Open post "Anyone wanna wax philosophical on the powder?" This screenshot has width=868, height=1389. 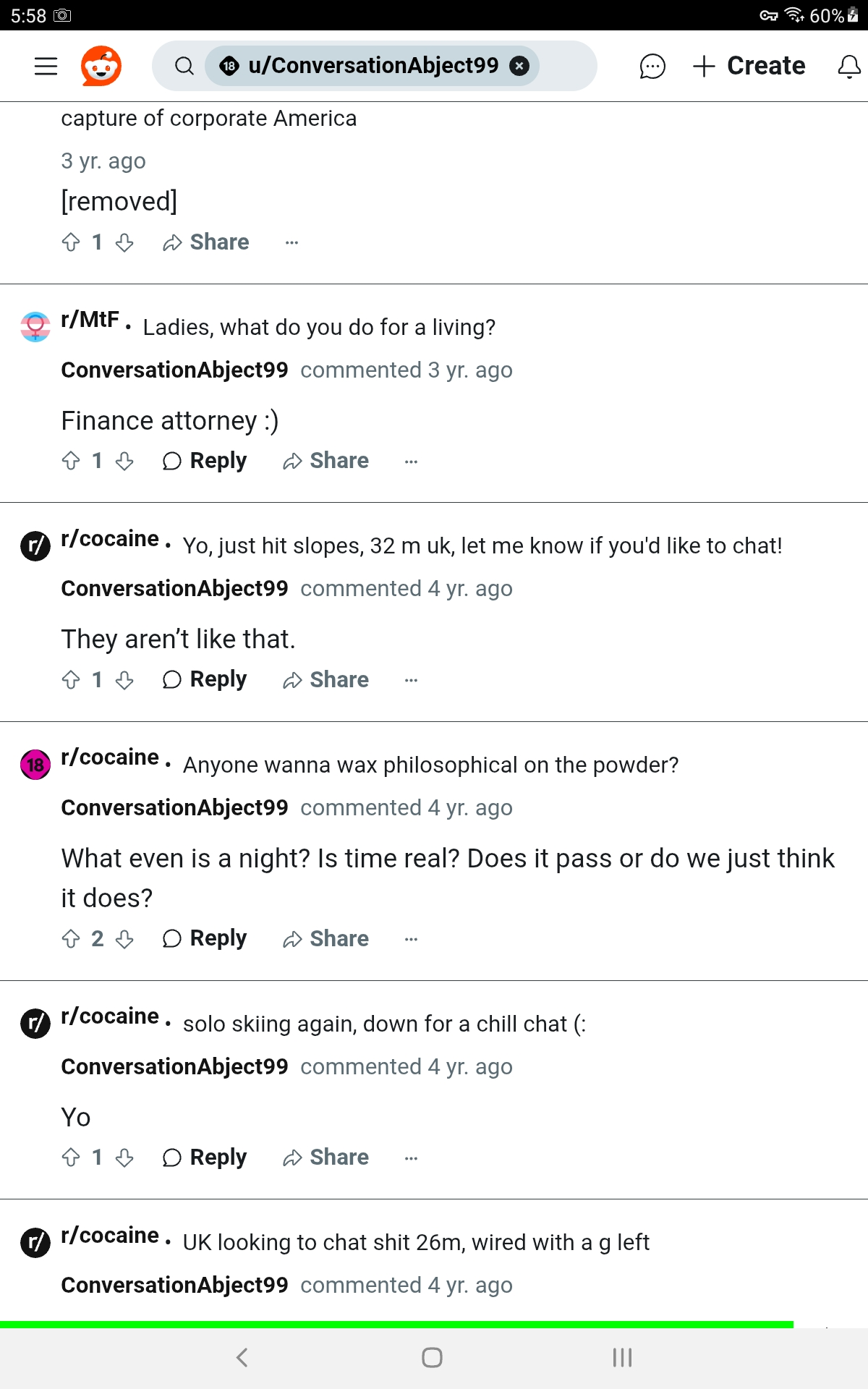430,765
